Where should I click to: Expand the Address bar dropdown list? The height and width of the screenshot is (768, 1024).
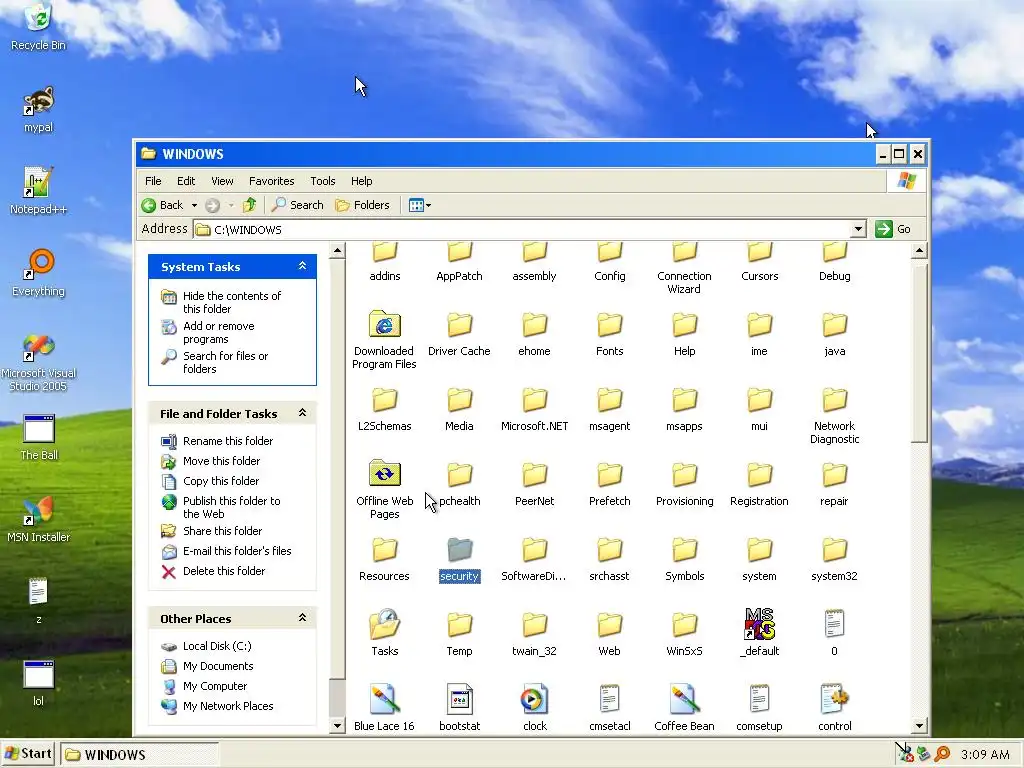[x=858, y=229]
